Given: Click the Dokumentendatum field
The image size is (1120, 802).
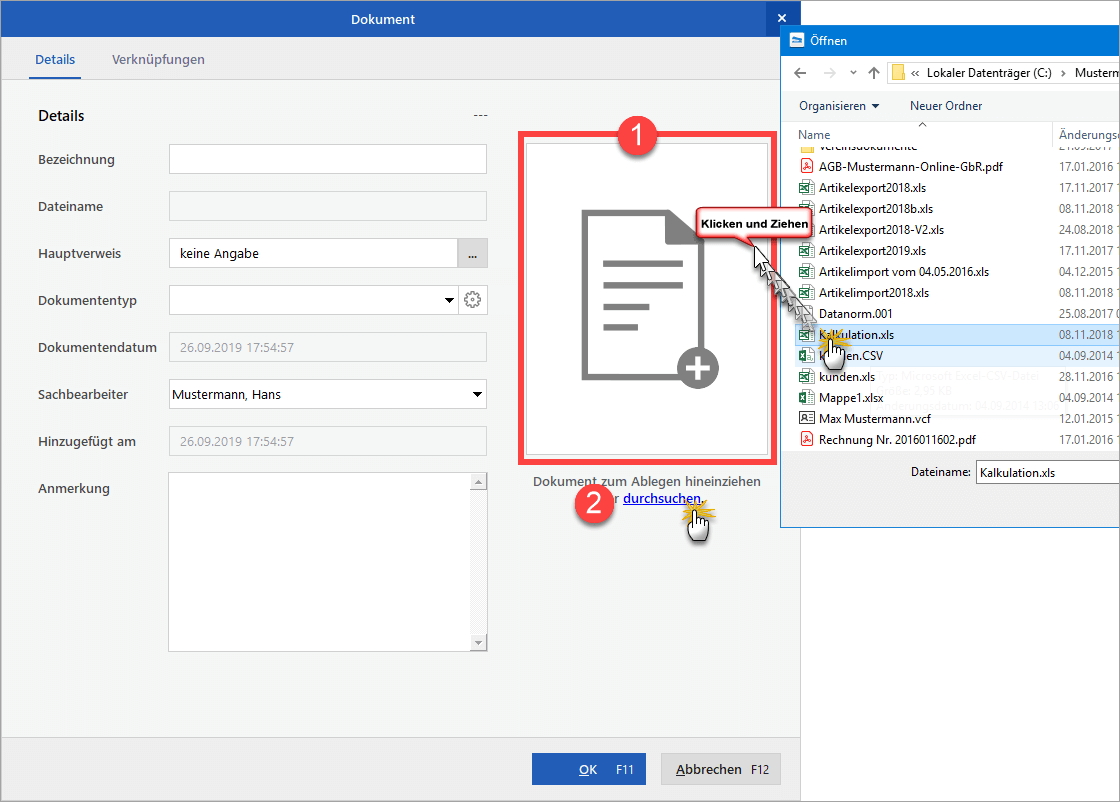Looking at the screenshot, I should (328, 347).
